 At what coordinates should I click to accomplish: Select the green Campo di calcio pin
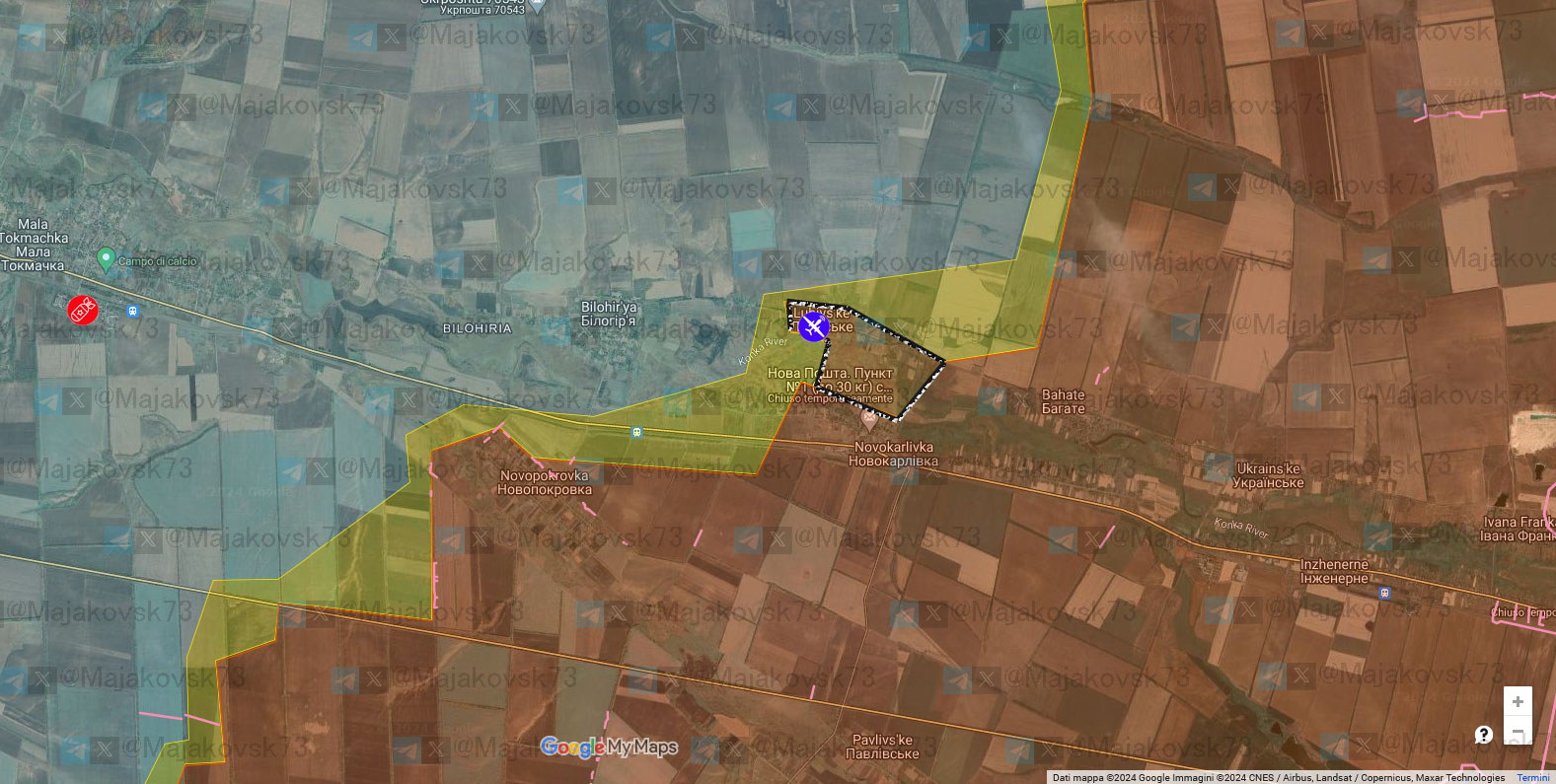[106, 260]
